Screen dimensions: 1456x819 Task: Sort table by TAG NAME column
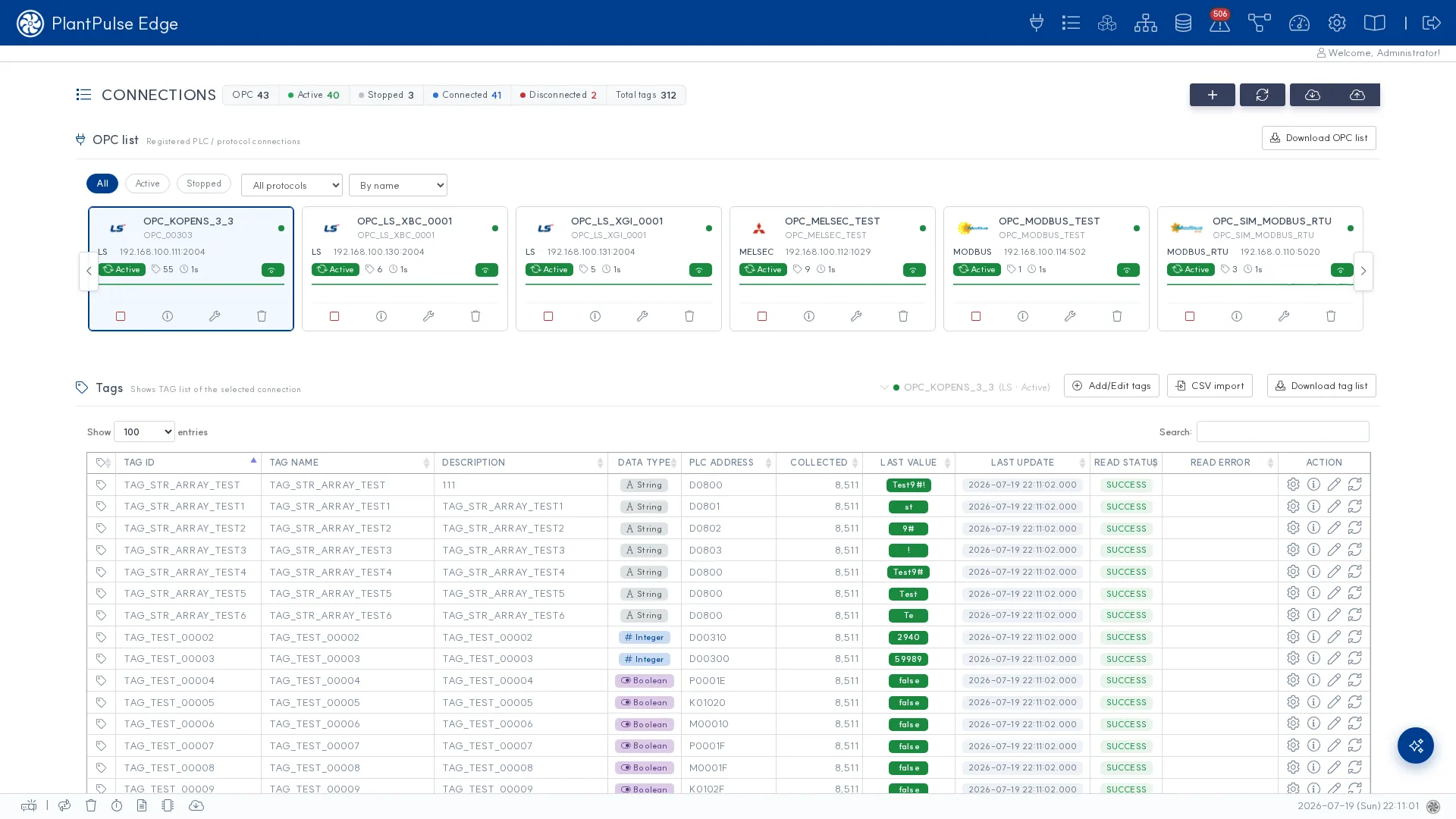347,463
